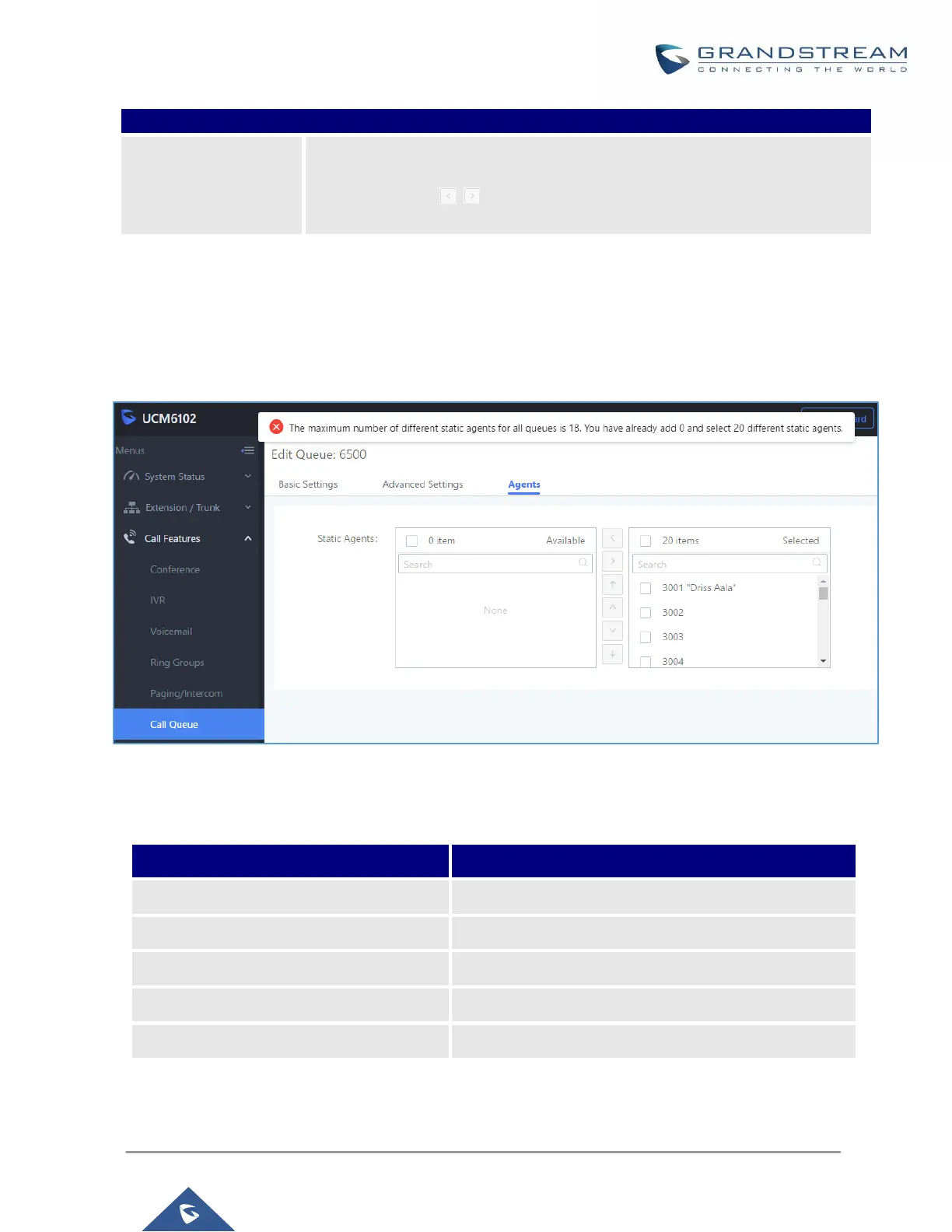Click the UCM6102 logo icon
Image resolution: width=952 pixels, height=1232 pixels.
coord(129,418)
